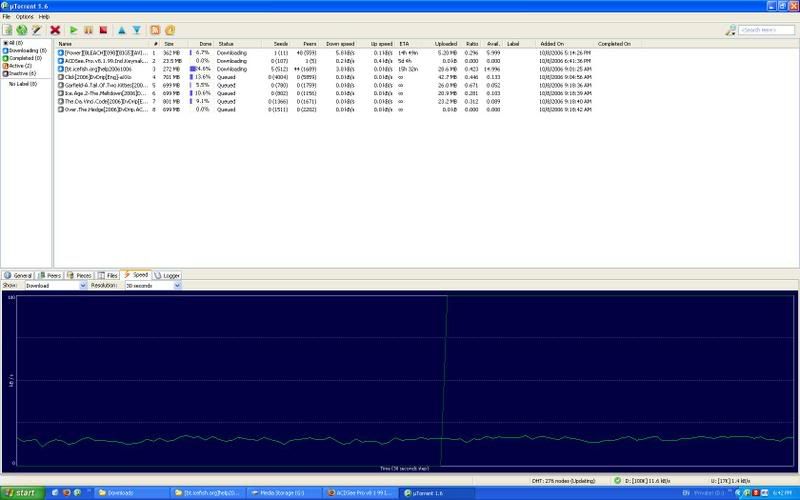Switch to the Speed tab
This screenshot has width=800, height=500.
point(136,275)
